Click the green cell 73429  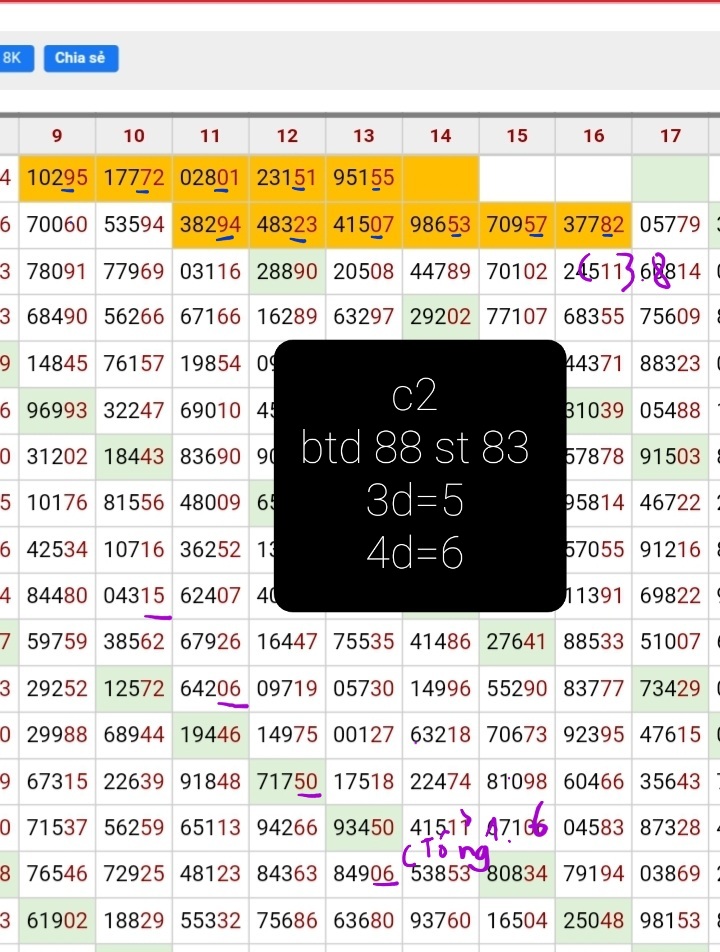(x=670, y=689)
